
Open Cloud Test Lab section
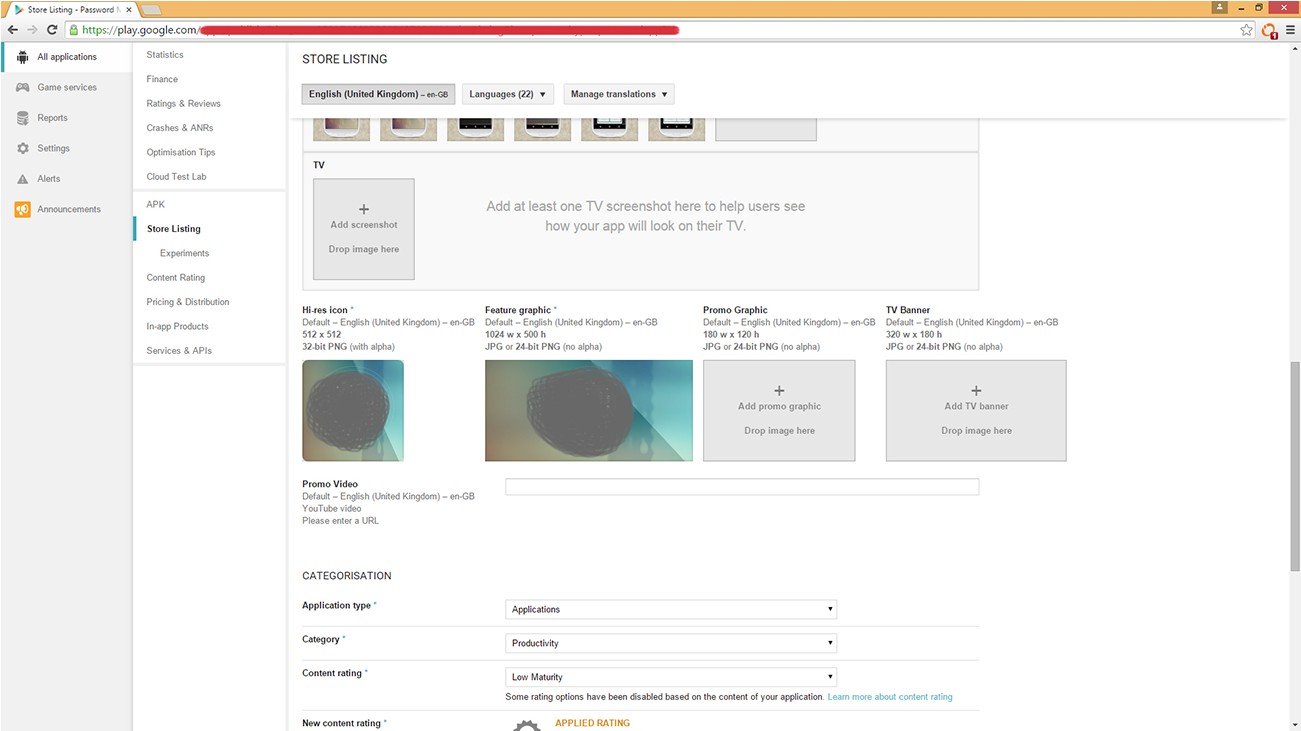(176, 177)
